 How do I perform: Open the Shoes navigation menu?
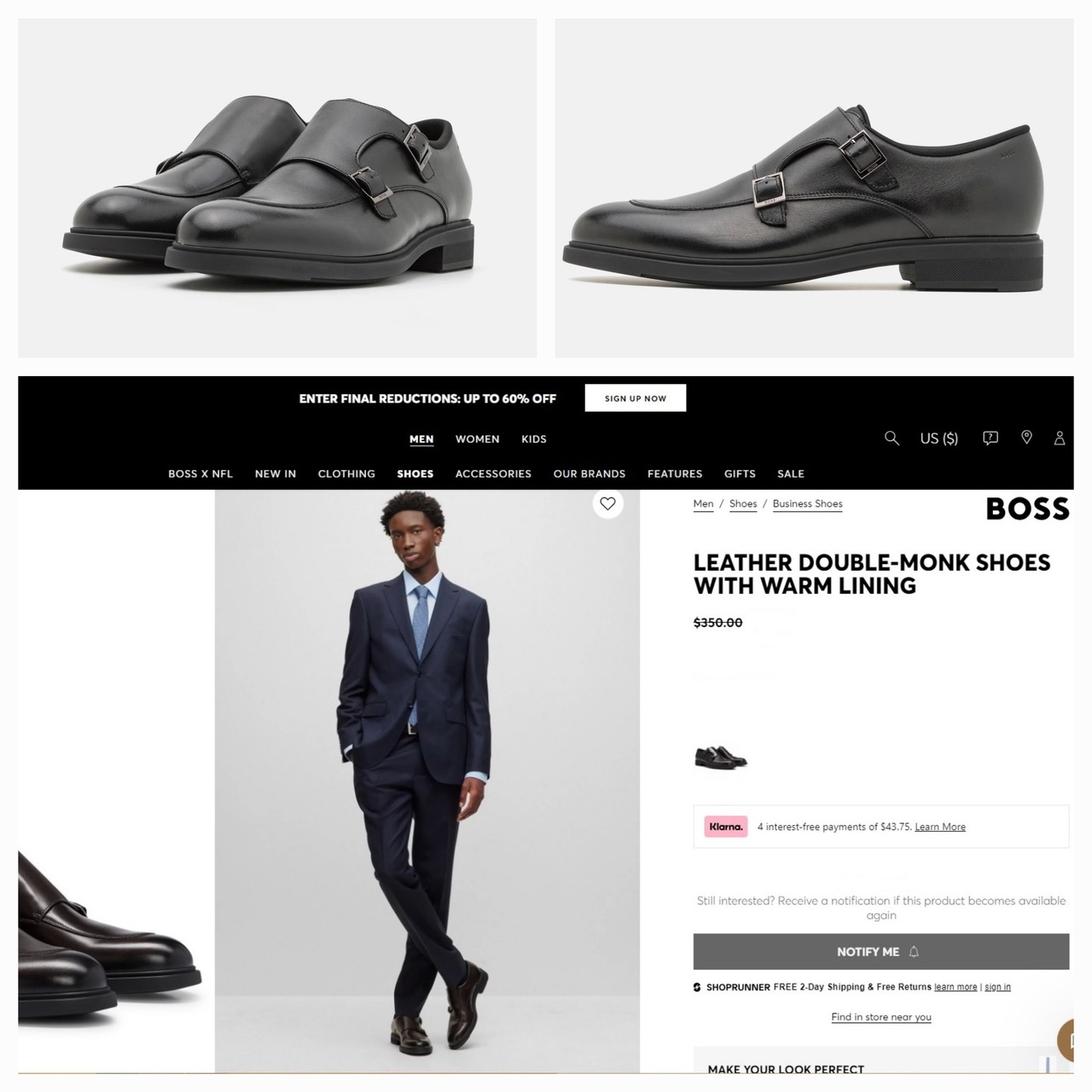[x=415, y=474]
